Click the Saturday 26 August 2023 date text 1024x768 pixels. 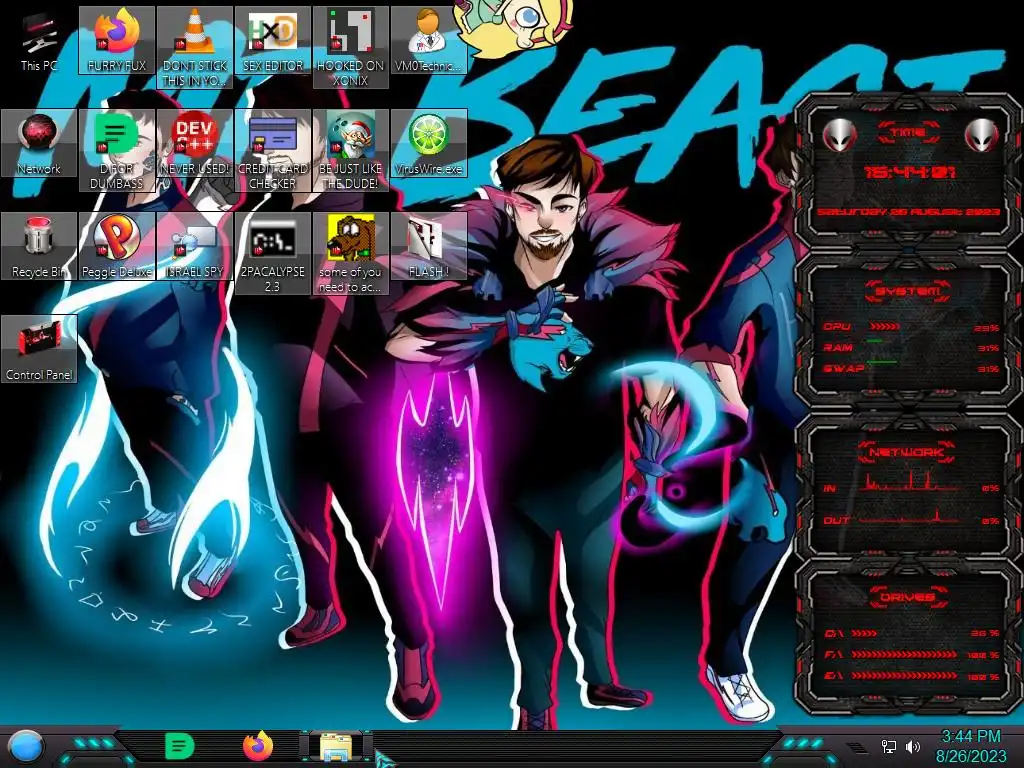[908, 212]
